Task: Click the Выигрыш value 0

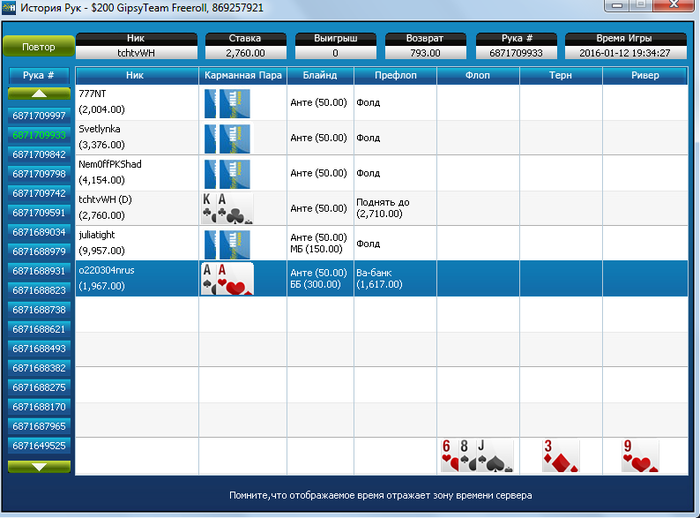Action: pos(335,53)
